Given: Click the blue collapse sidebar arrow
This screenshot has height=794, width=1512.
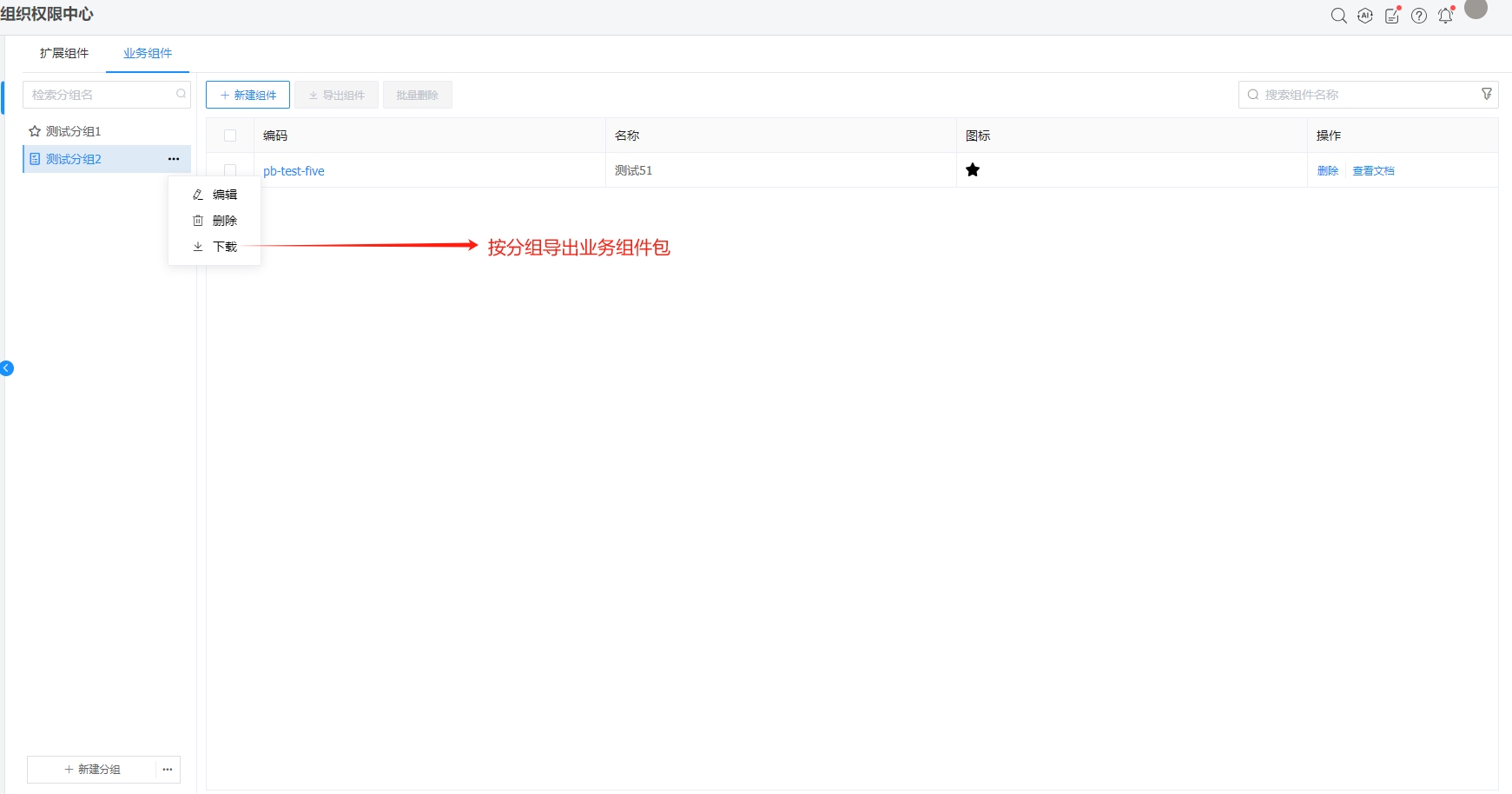Looking at the screenshot, I should [7, 368].
